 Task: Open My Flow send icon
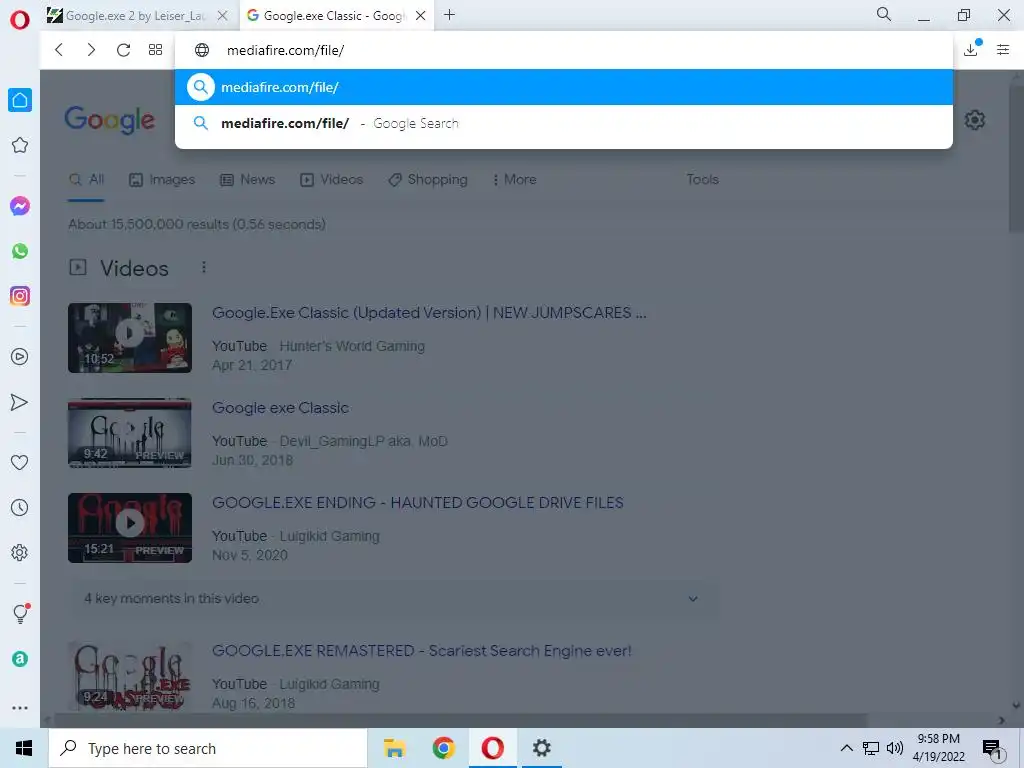(x=20, y=402)
